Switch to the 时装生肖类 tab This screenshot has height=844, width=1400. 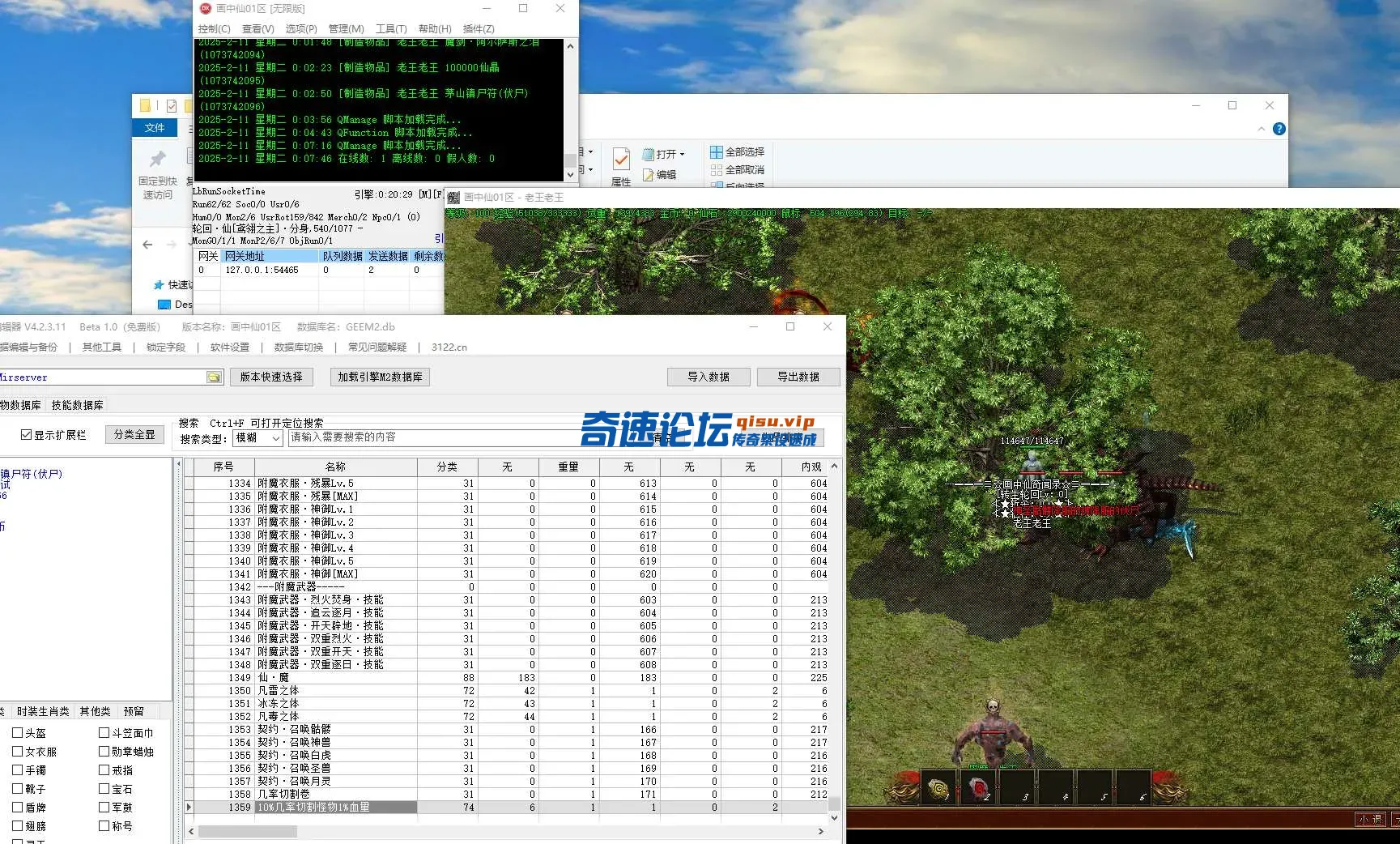tap(42, 711)
